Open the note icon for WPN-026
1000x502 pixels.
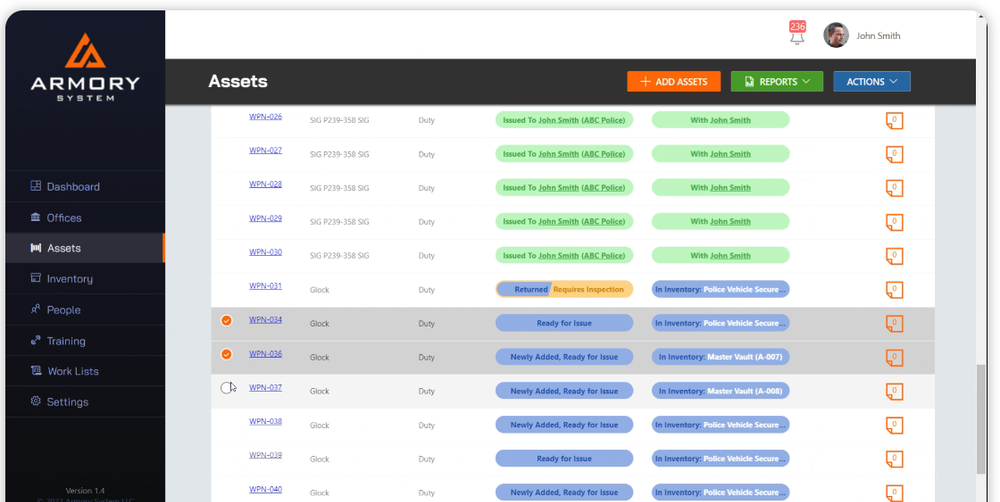[x=894, y=121]
